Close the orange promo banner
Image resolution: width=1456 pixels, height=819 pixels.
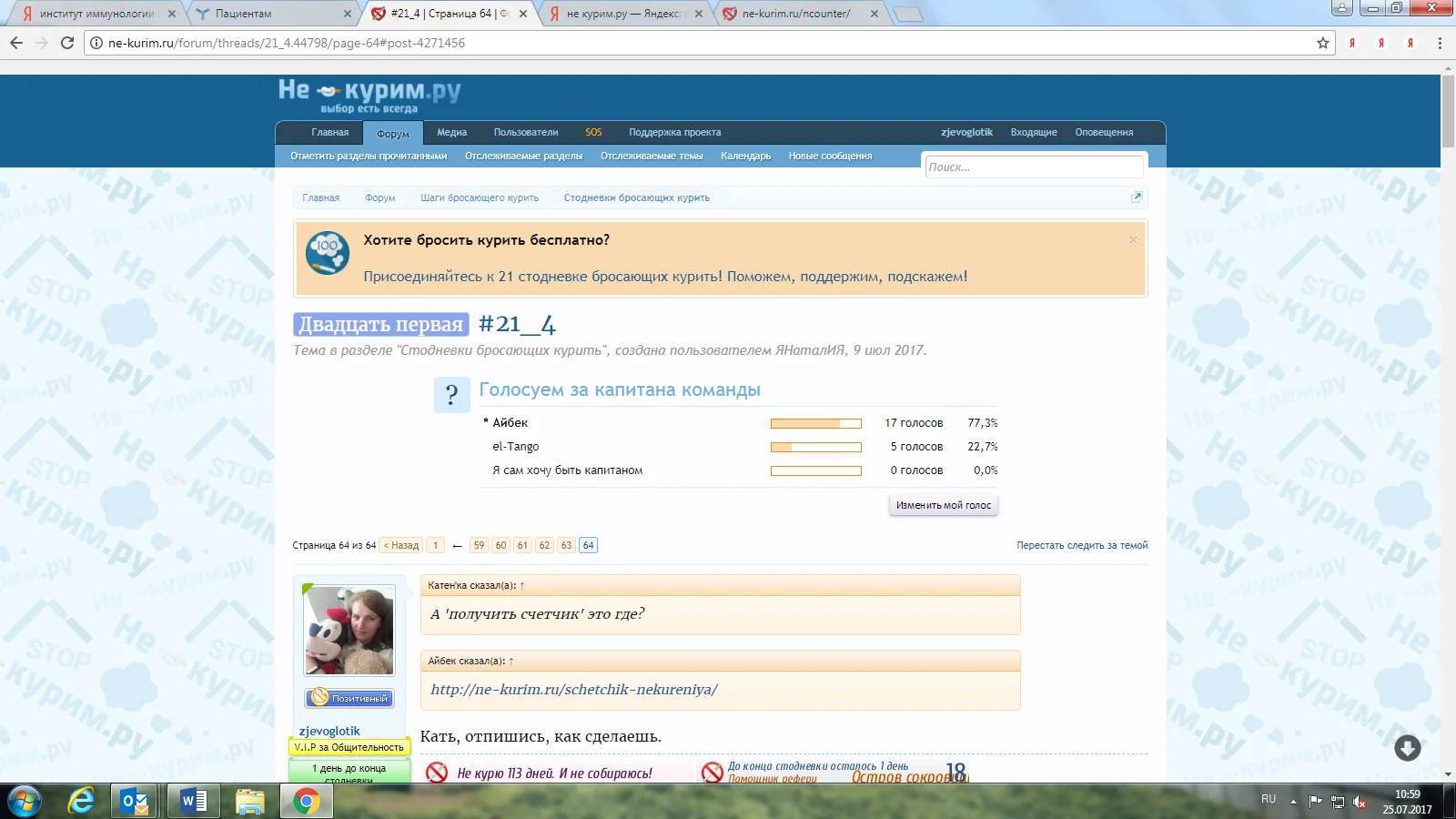[1133, 239]
